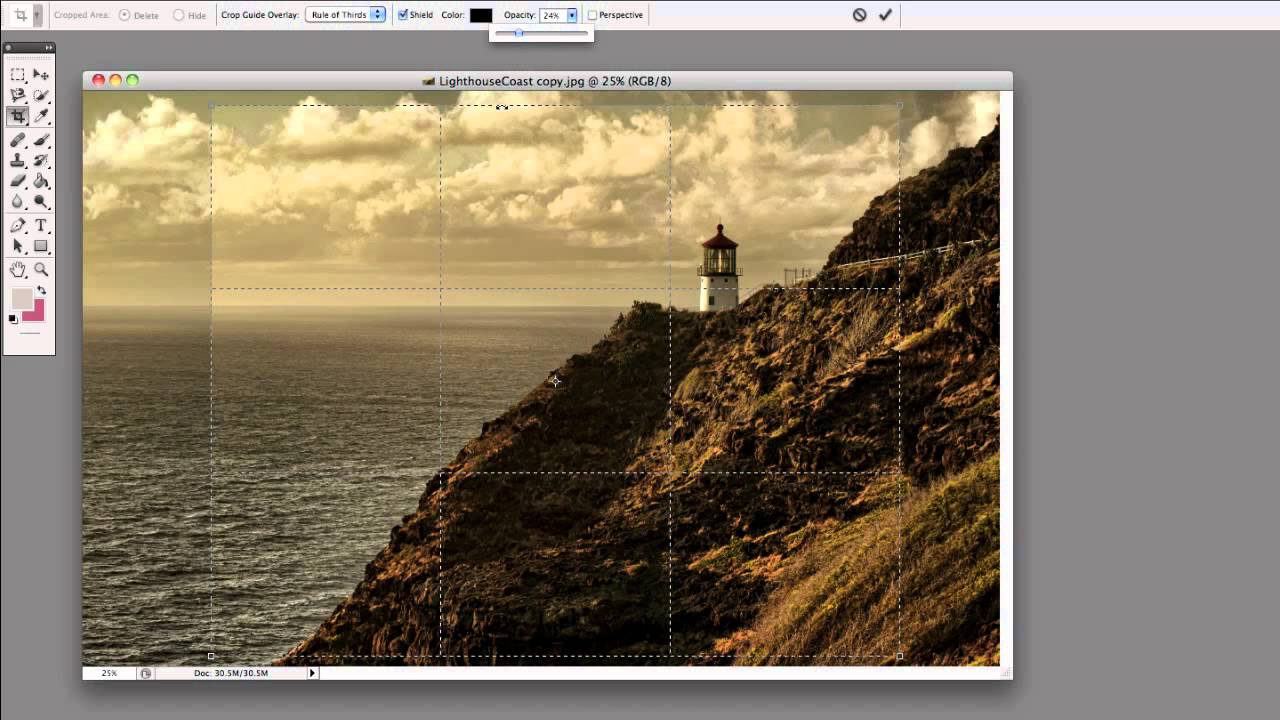Close the toolbox panel with its round button
Viewport: 1280px width, 720px height.
pyautogui.click(x=8, y=47)
